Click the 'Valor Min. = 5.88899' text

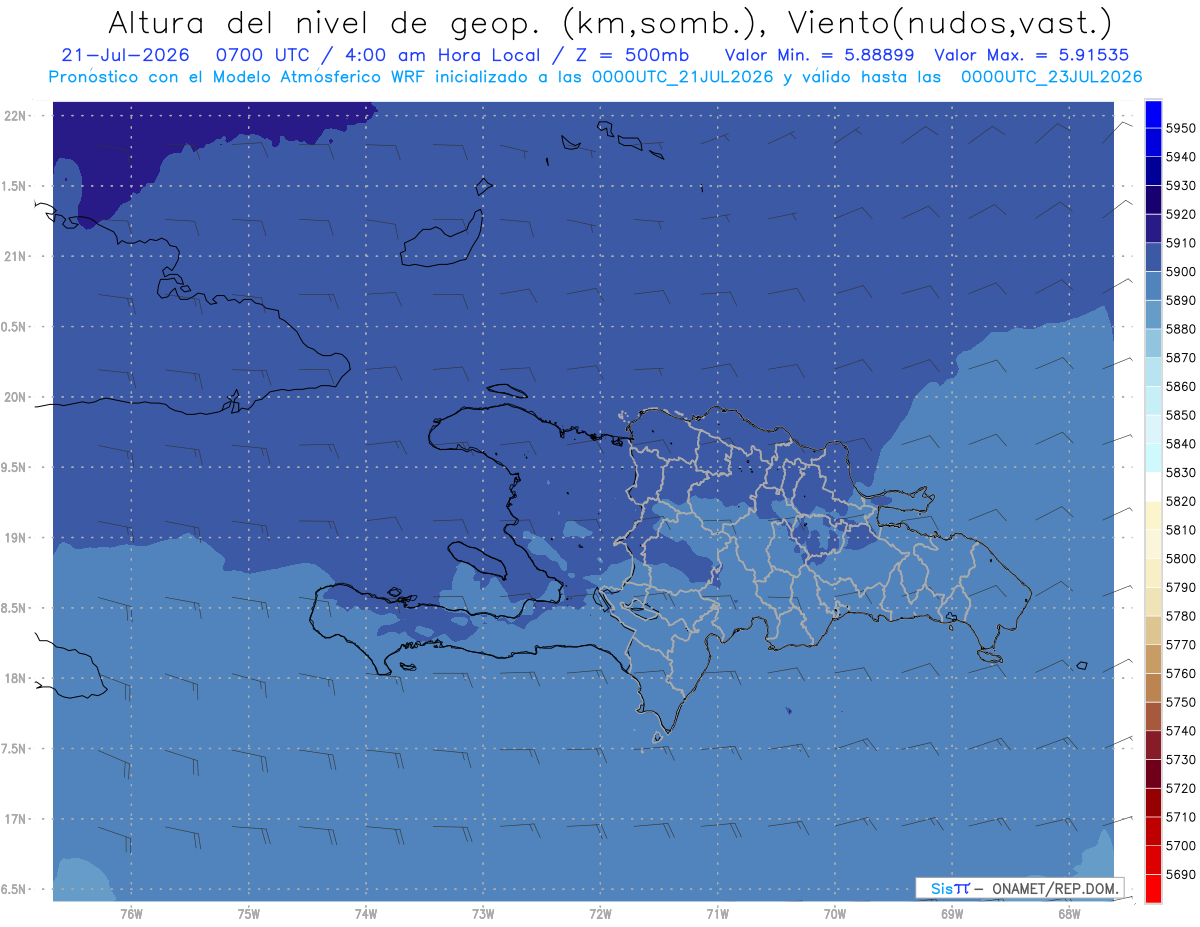tap(820, 55)
